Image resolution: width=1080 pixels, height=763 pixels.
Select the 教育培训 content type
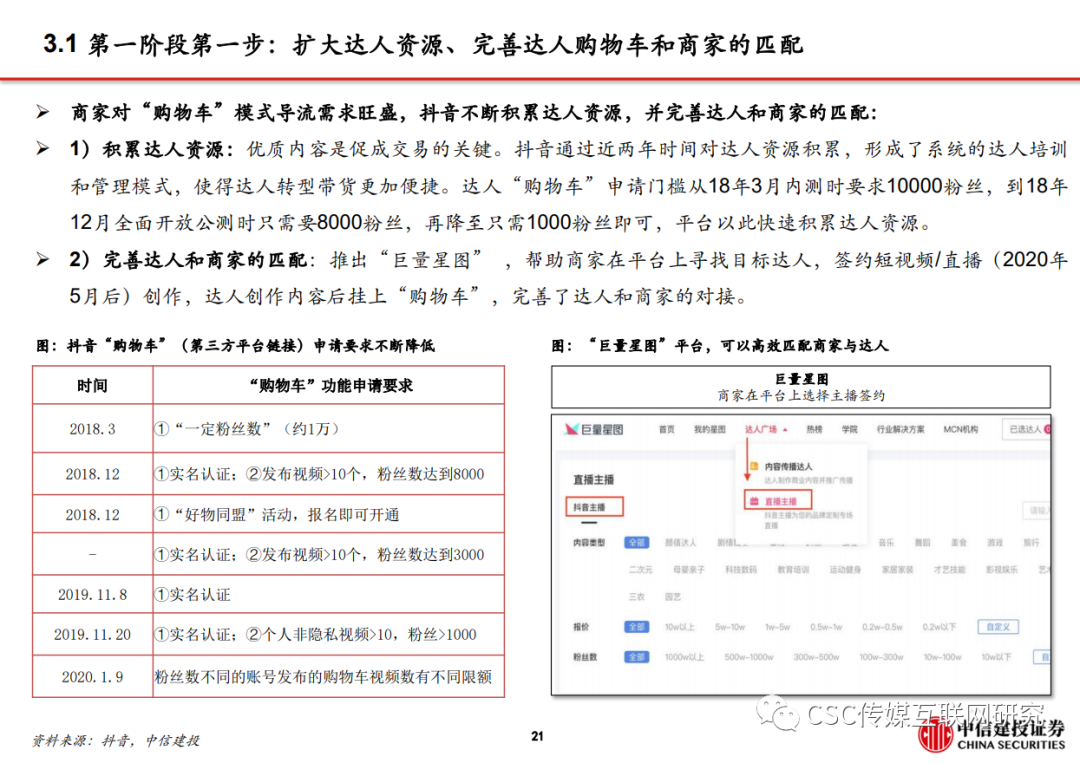click(x=793, y=569)
